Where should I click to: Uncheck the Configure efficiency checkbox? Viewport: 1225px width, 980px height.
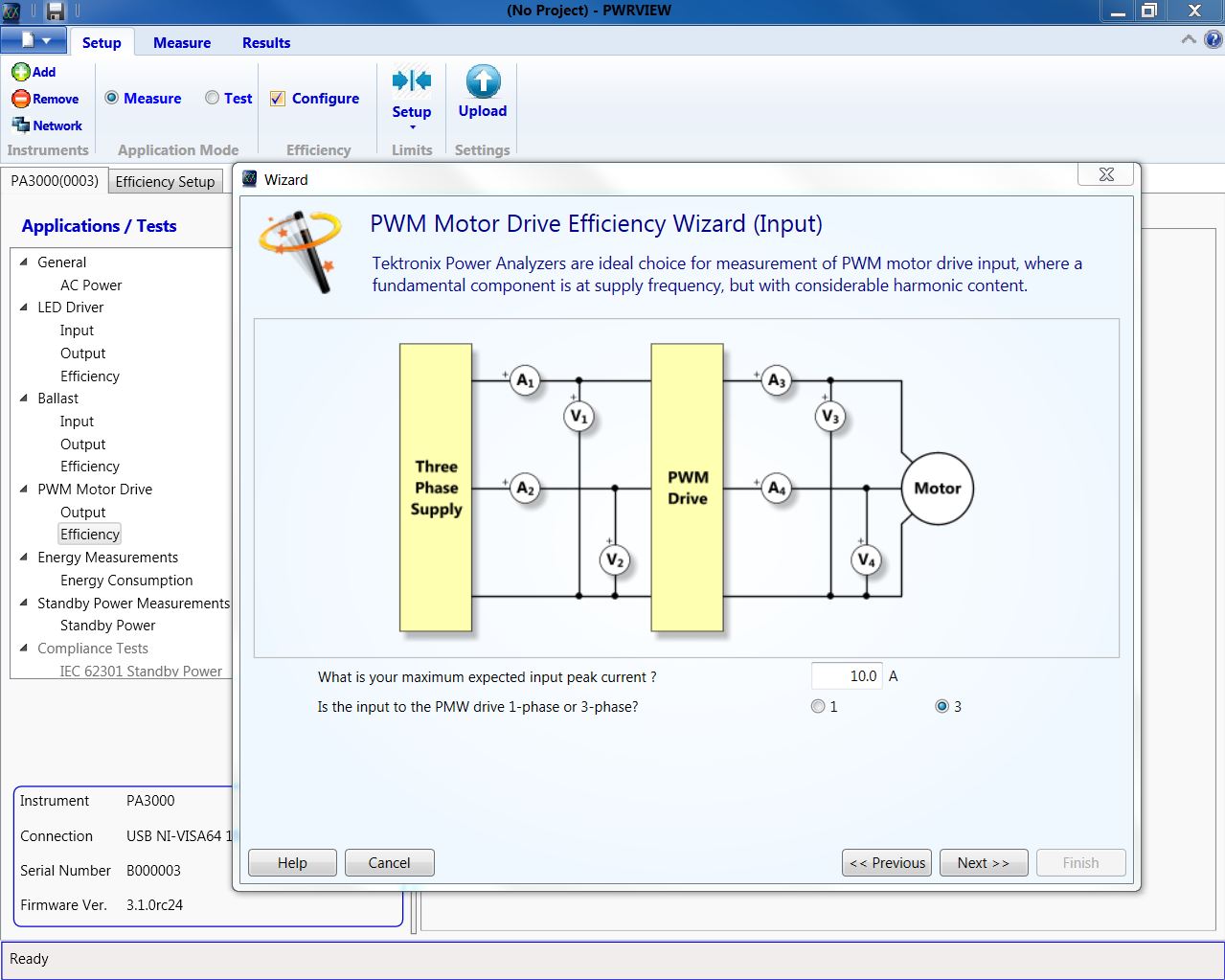[278, 99]
